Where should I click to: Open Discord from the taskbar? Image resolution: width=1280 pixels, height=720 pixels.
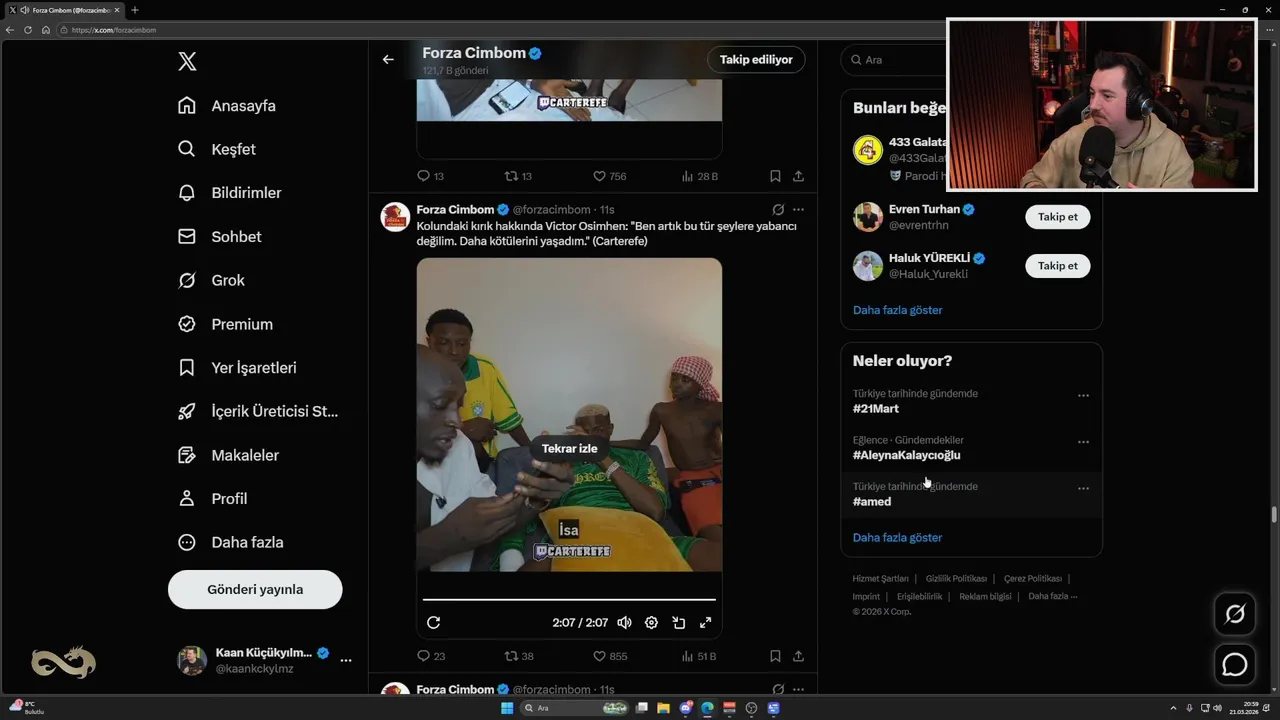click(686, 708)
